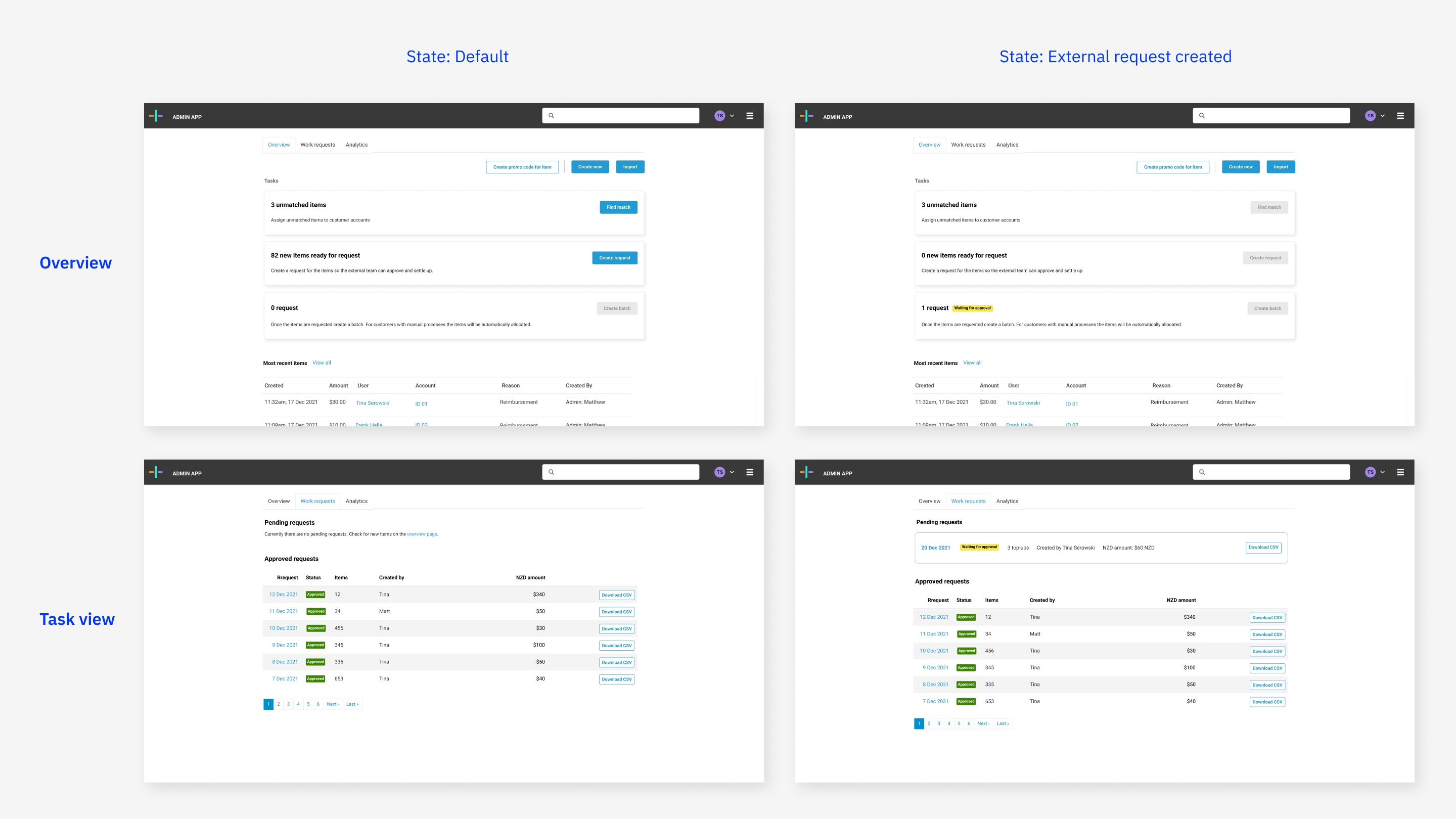Click the Create new button
Image resolution: width=1456 pixels, height=819 pixels.
(x=589, y=166)
